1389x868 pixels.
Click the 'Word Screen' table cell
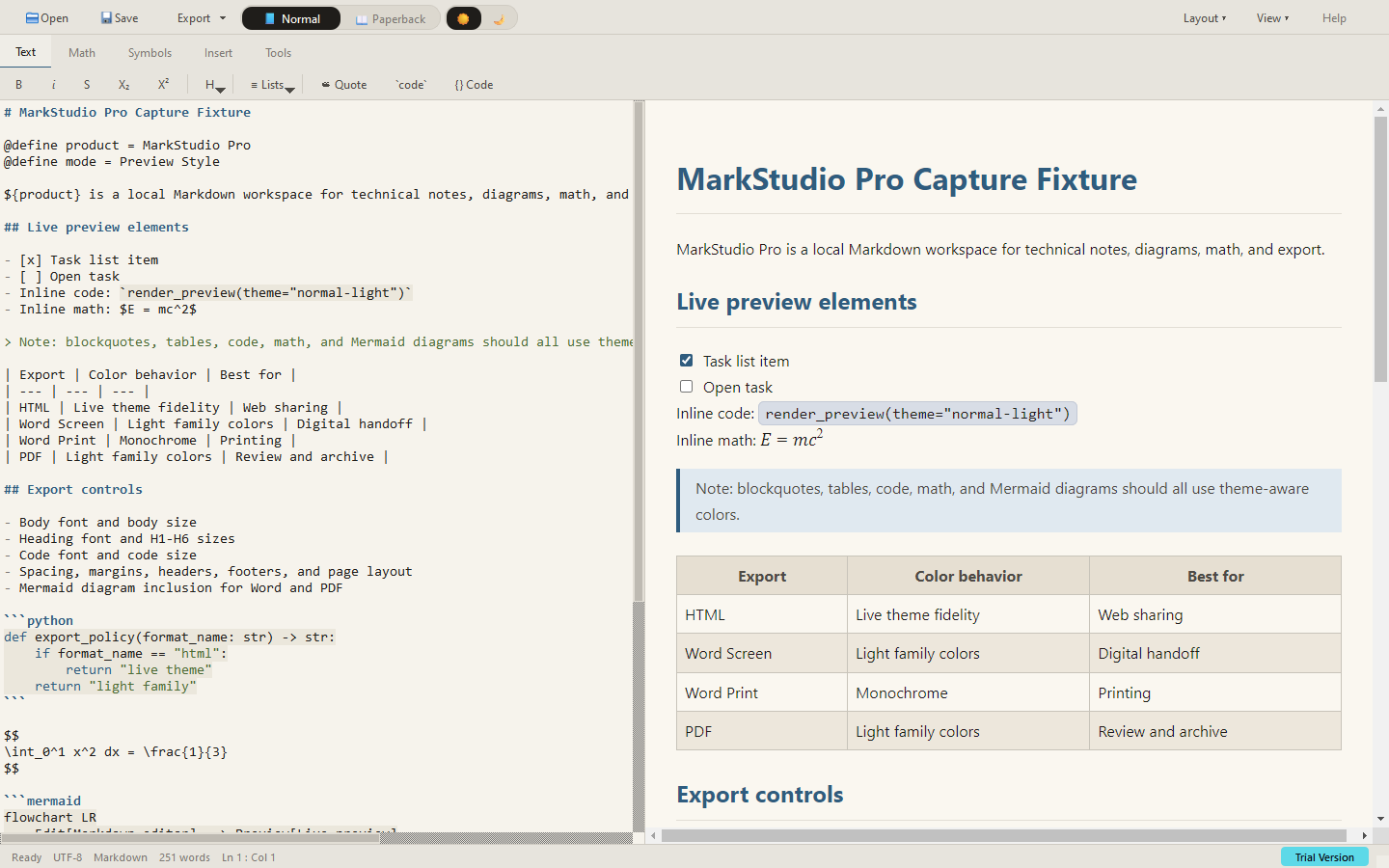762,653
